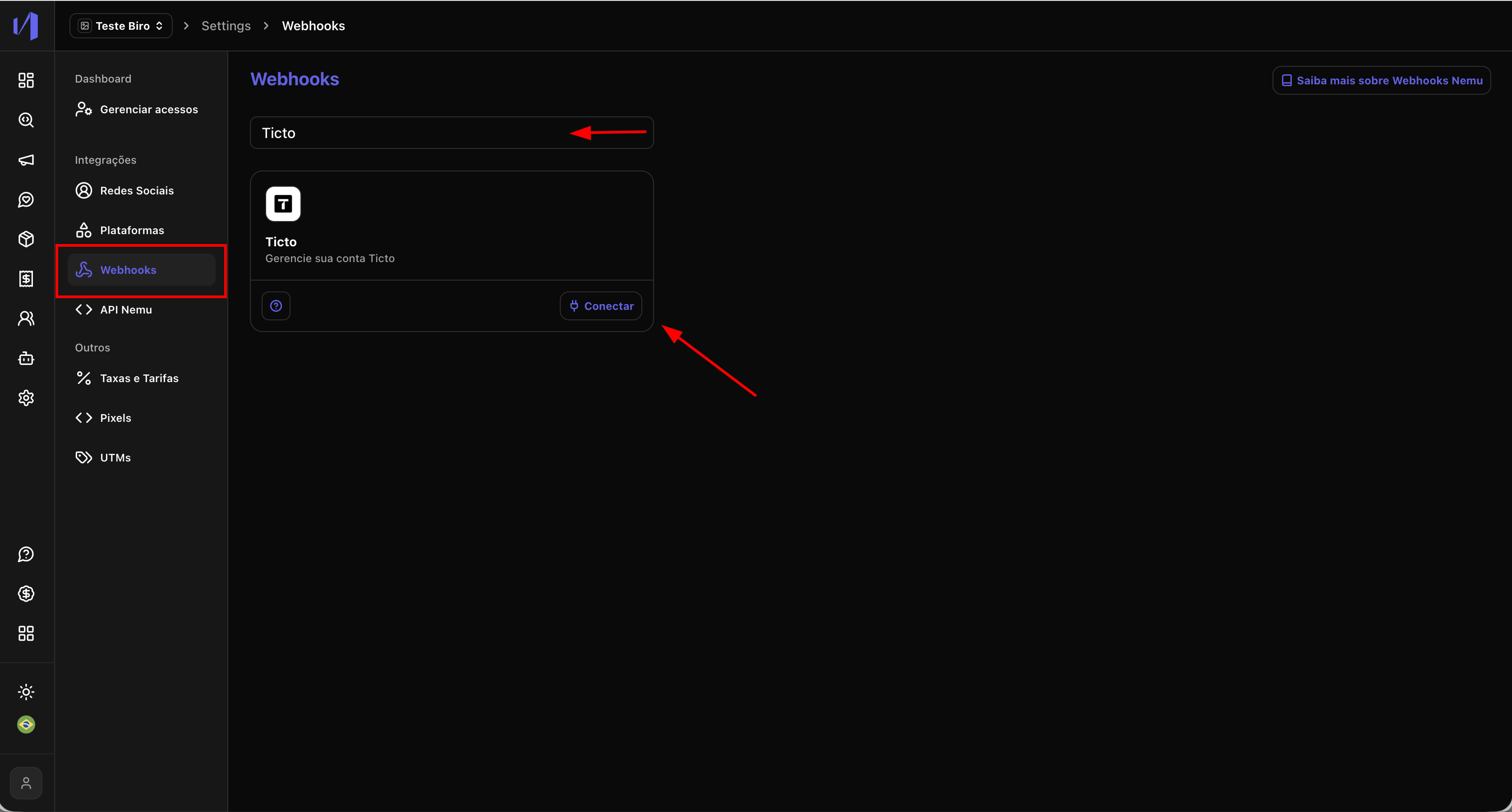Image resolution: width=1512 pixels, height=812 pixels.
Task: Switch language via Brazil flag icon
Action: pyautogui.click(x=26, y=724)
